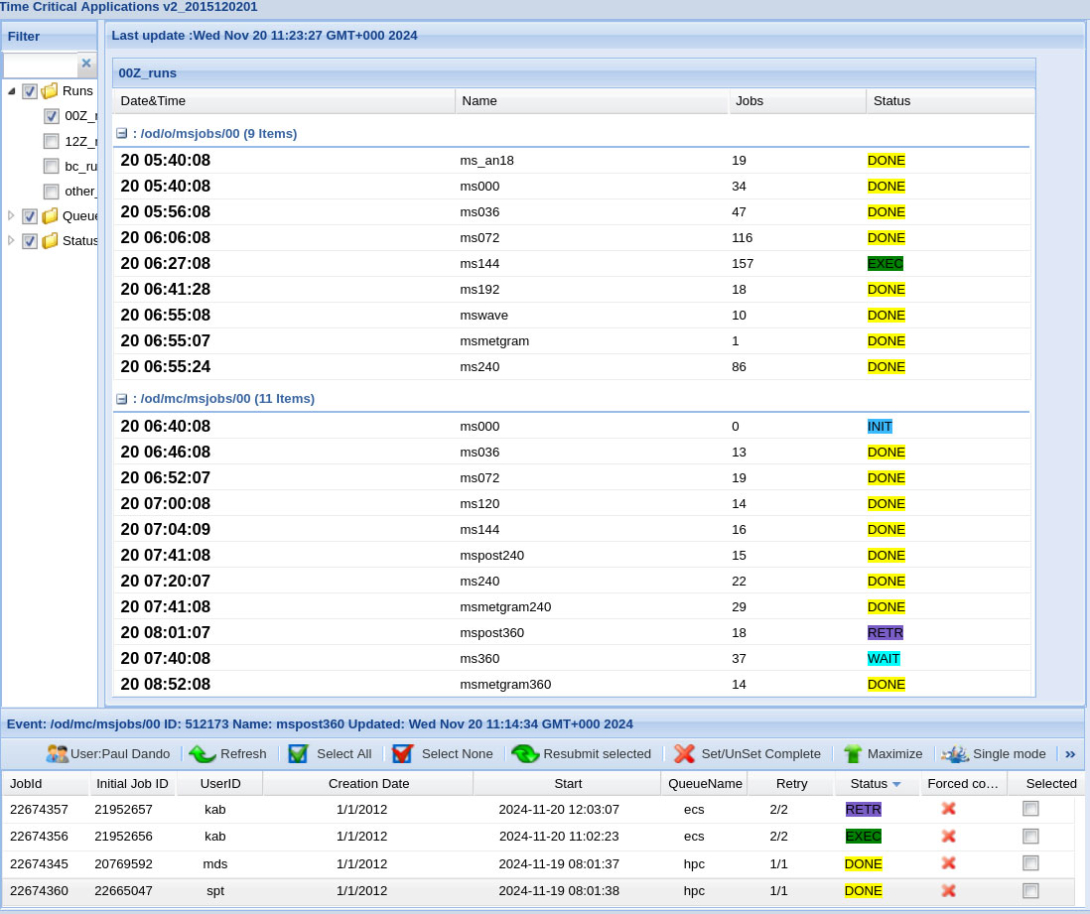
Task: Click the Refresh green arrow icon
Action: [x=202, y=753]
